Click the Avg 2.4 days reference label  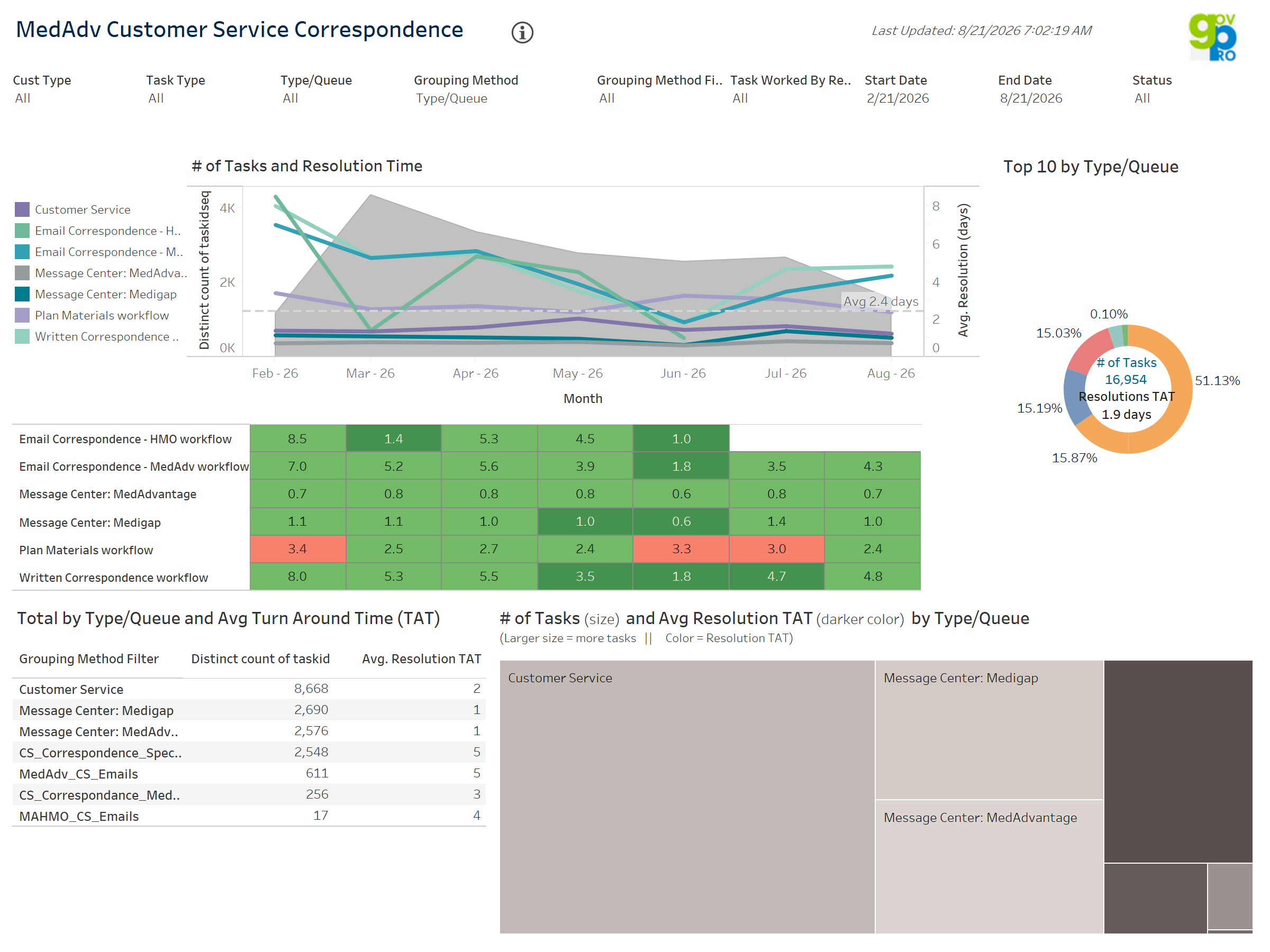coord(880,301)
